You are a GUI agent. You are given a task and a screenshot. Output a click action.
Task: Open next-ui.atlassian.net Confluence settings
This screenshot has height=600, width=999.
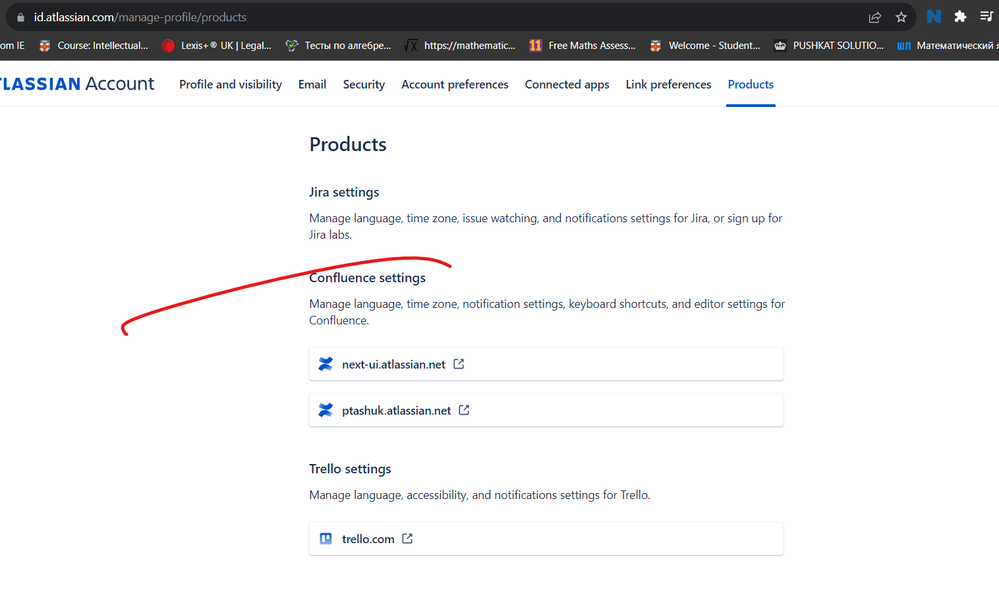click(546, 364)
